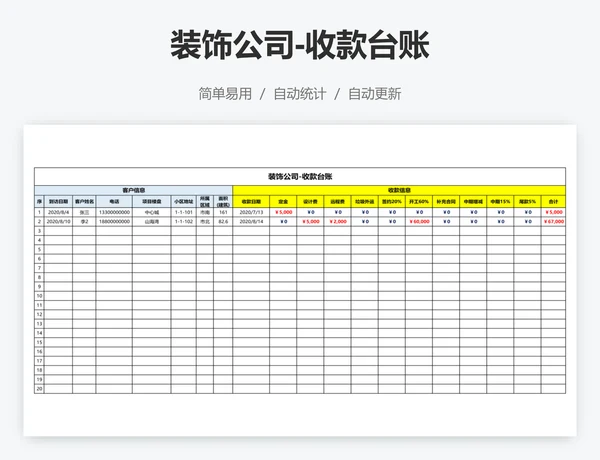Click the large title 装饰公司-收款台账
600x460 pixels.
[300, 46]
